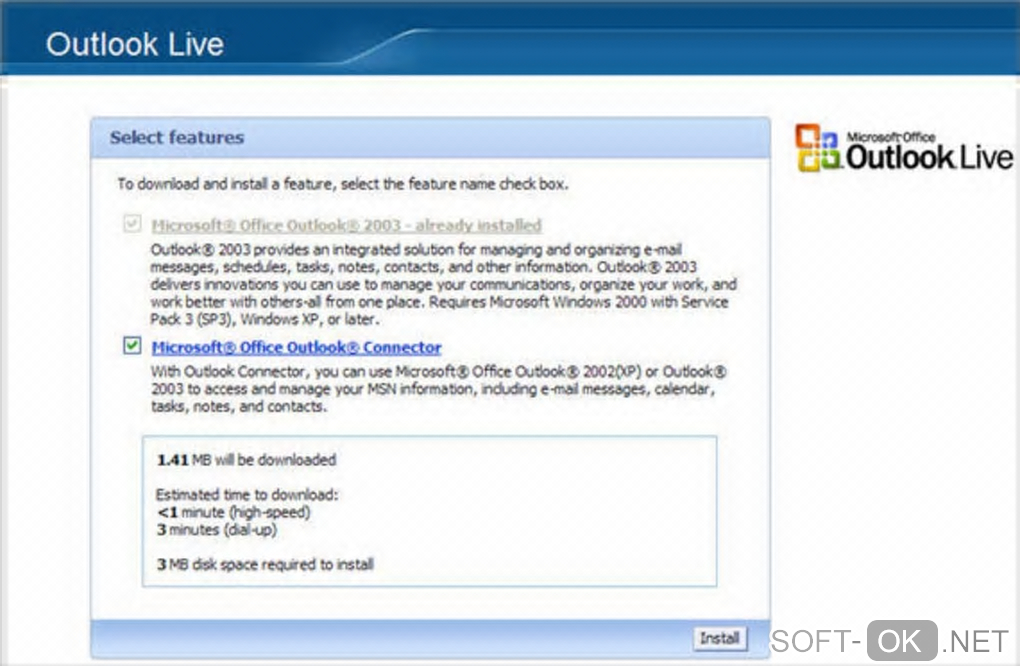Click the '3 MB disk space required to install' line
This screenshot has width=1020, height=666.
click(x=265, y=564)
